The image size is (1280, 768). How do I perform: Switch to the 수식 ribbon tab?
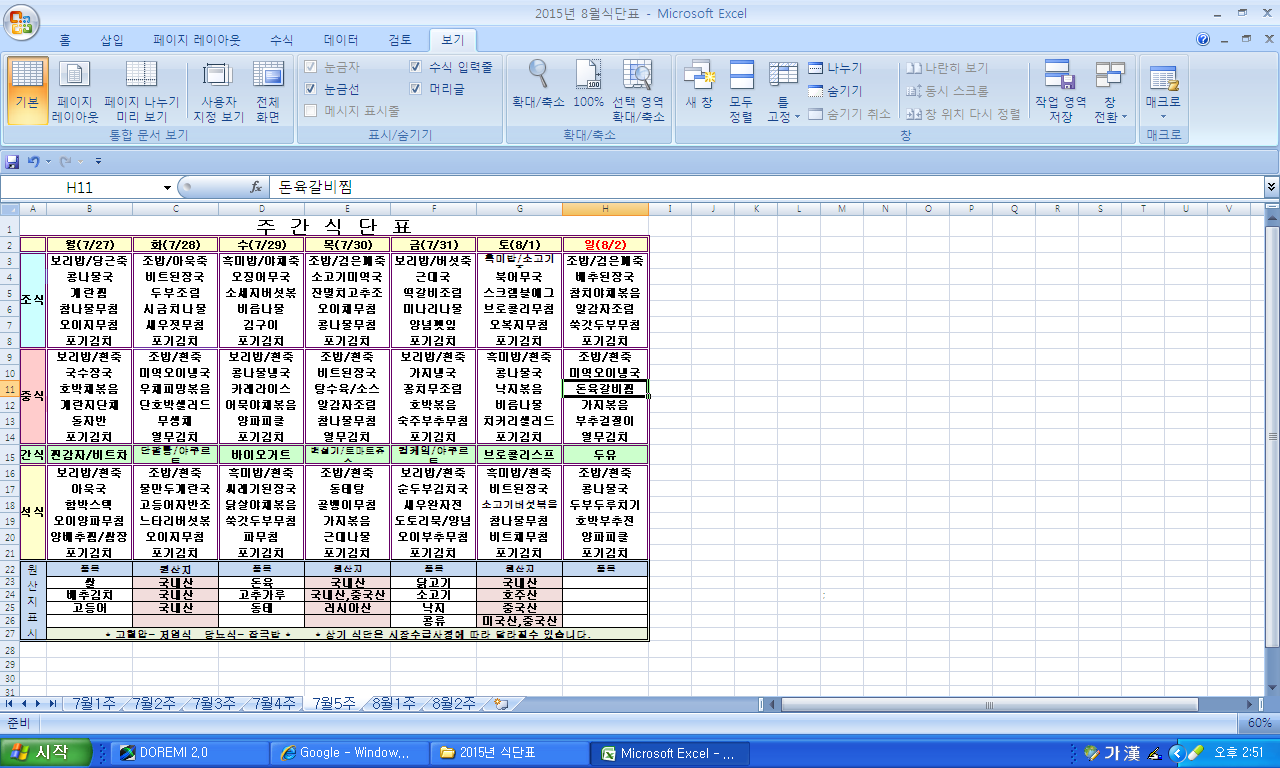(282, 40)
